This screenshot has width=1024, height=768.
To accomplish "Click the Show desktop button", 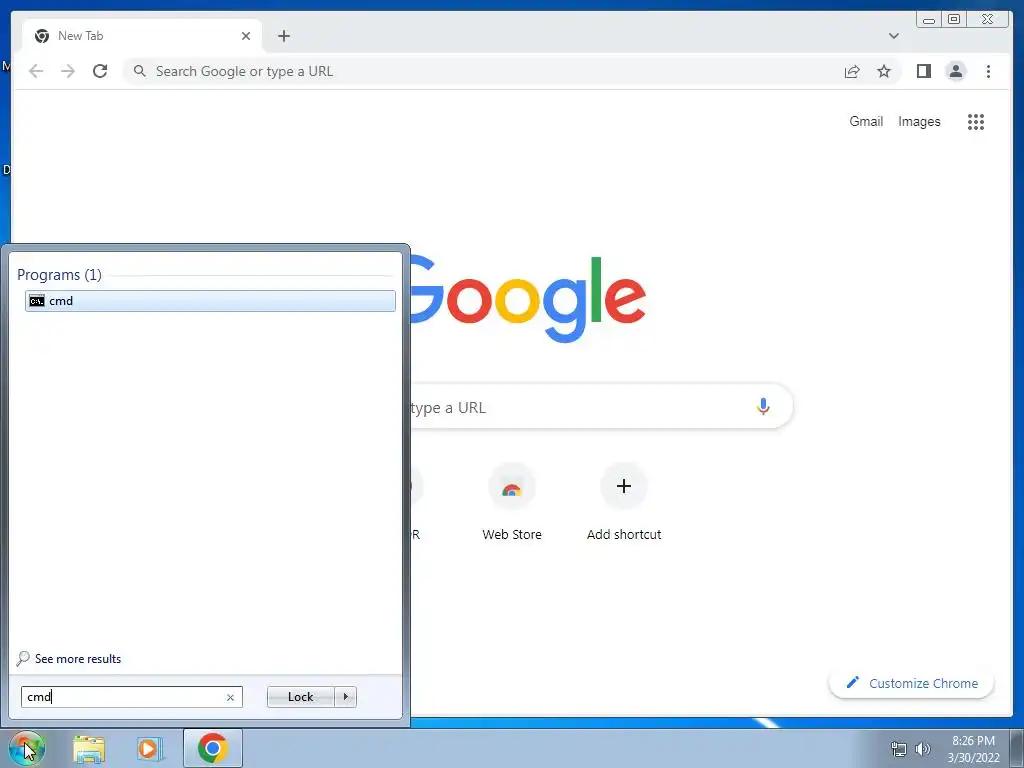I will point(1017,748).
